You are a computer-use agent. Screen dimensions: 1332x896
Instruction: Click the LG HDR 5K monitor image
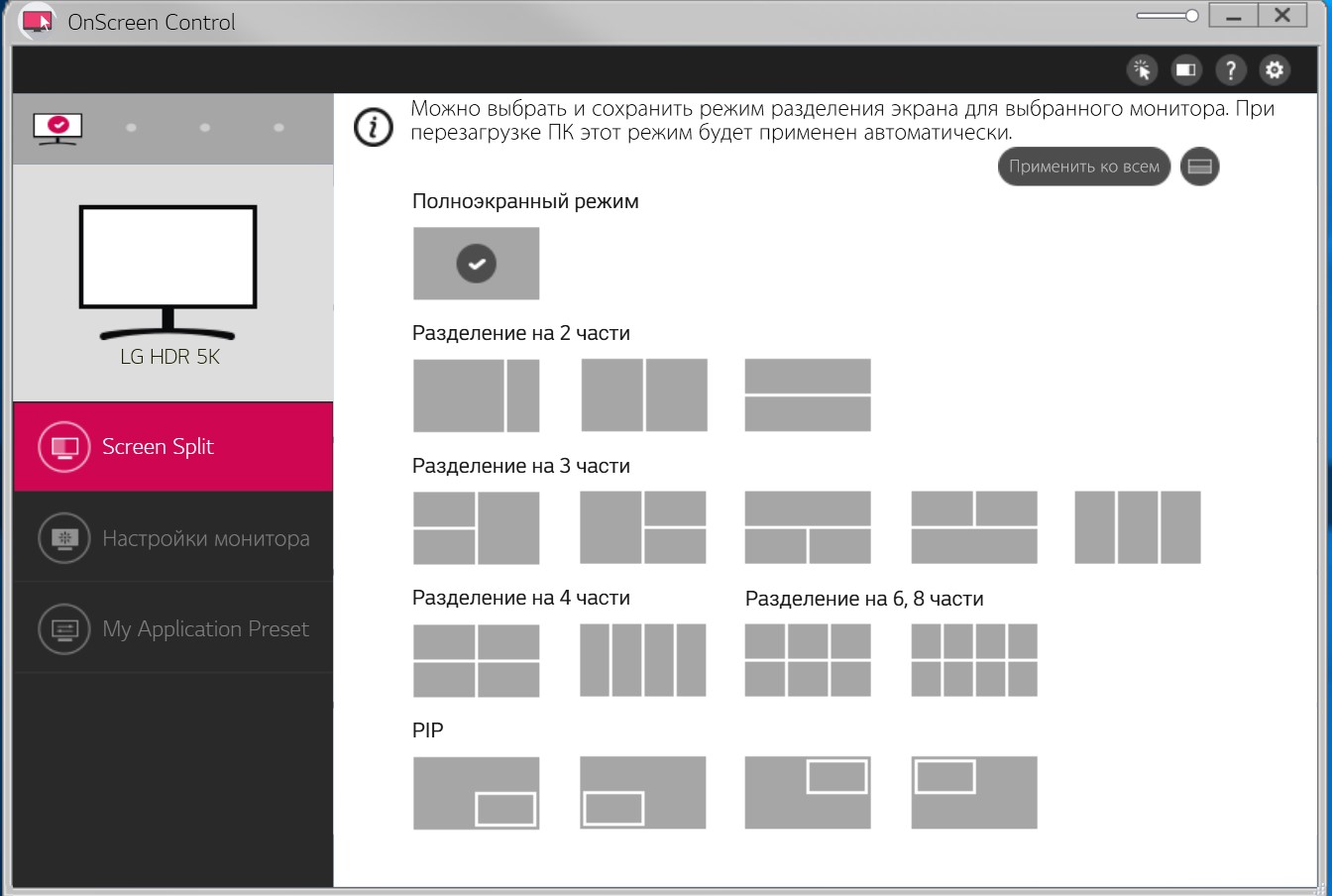tap(168, 273)
